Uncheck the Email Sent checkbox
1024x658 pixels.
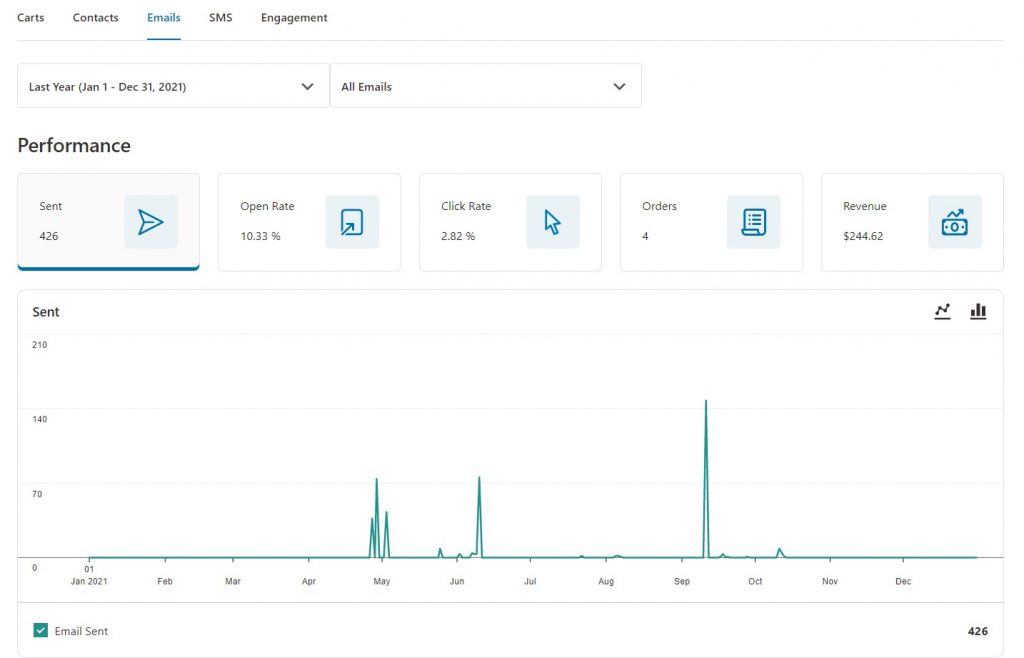coord(40,631)
